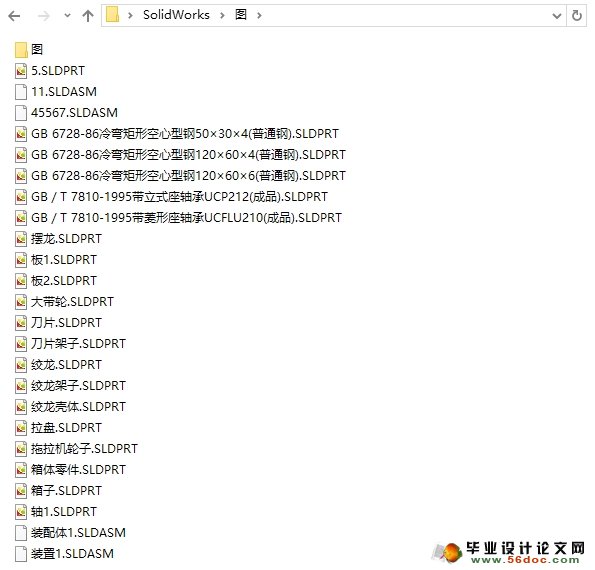Click icon of UCFLU210 bearing file
Screen dimensions: 595x570
[21, 218]
